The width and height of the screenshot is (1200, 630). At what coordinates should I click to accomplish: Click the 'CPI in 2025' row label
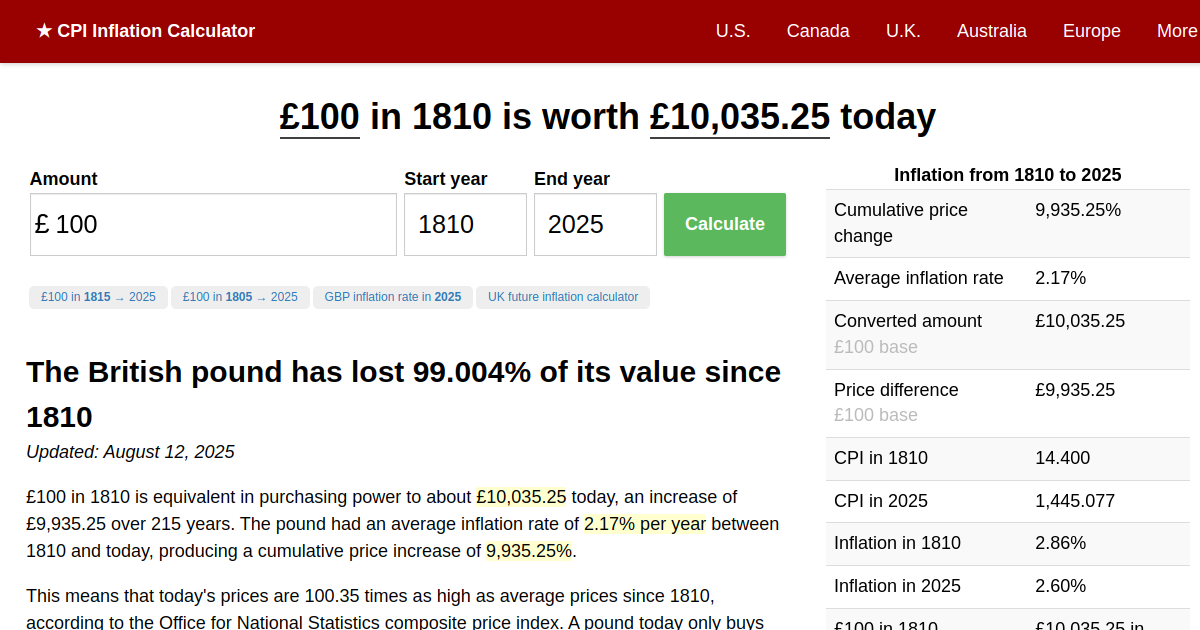click(881, 501)
